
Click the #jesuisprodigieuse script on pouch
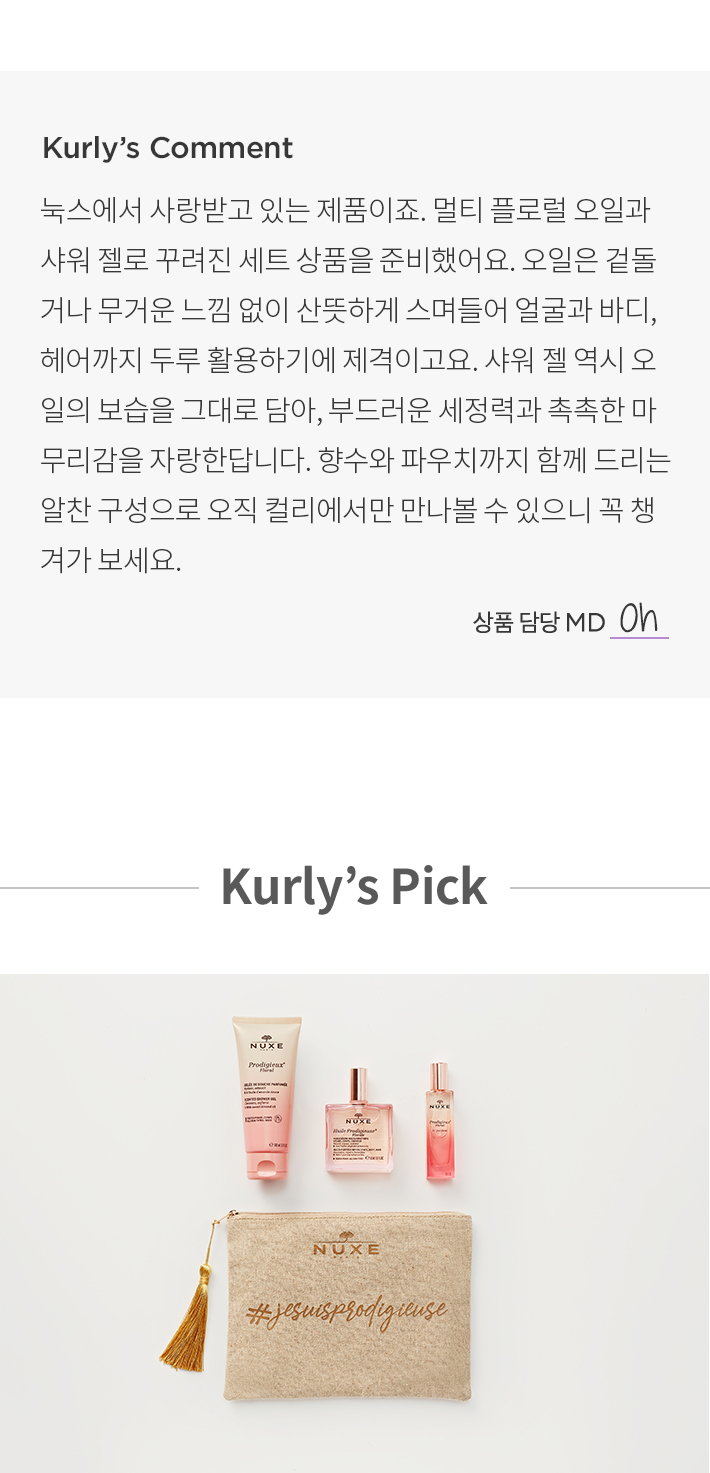346,1312
